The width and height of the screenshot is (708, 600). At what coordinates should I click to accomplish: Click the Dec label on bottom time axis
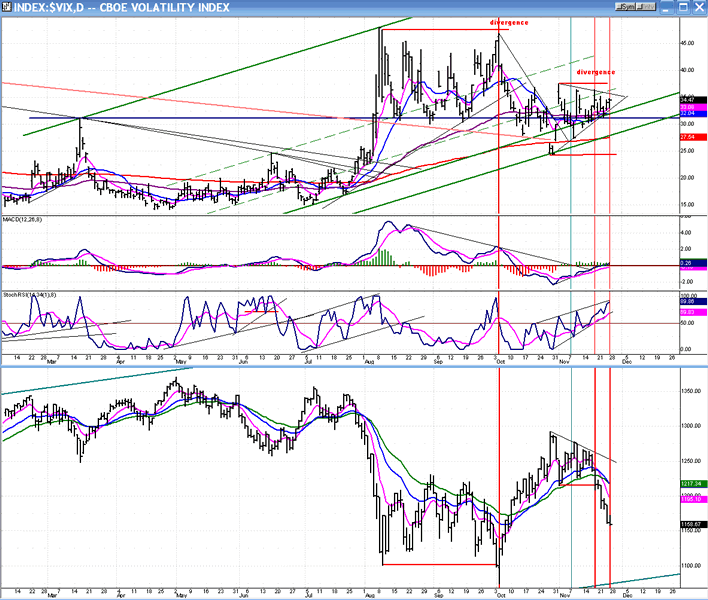[x=625, y=594]
